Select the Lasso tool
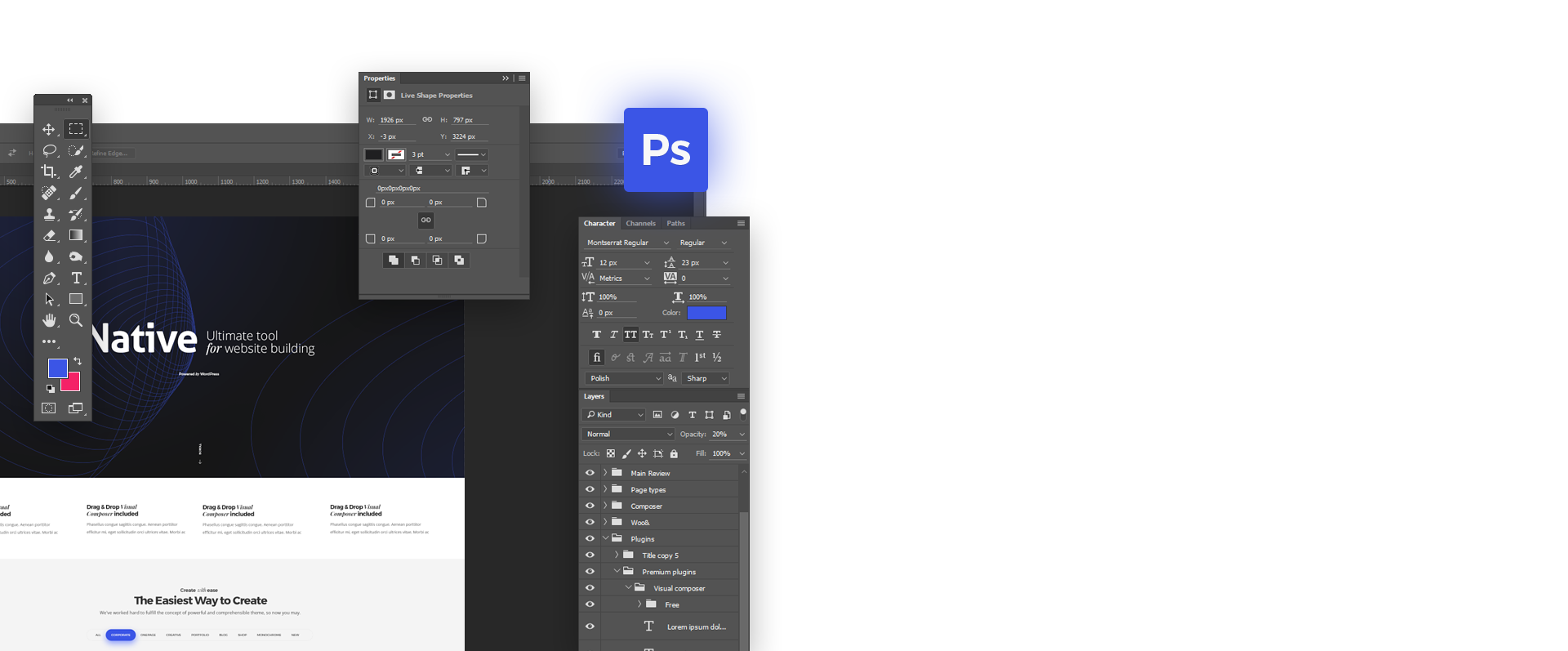1568x651 pixels. click(49, 150)
